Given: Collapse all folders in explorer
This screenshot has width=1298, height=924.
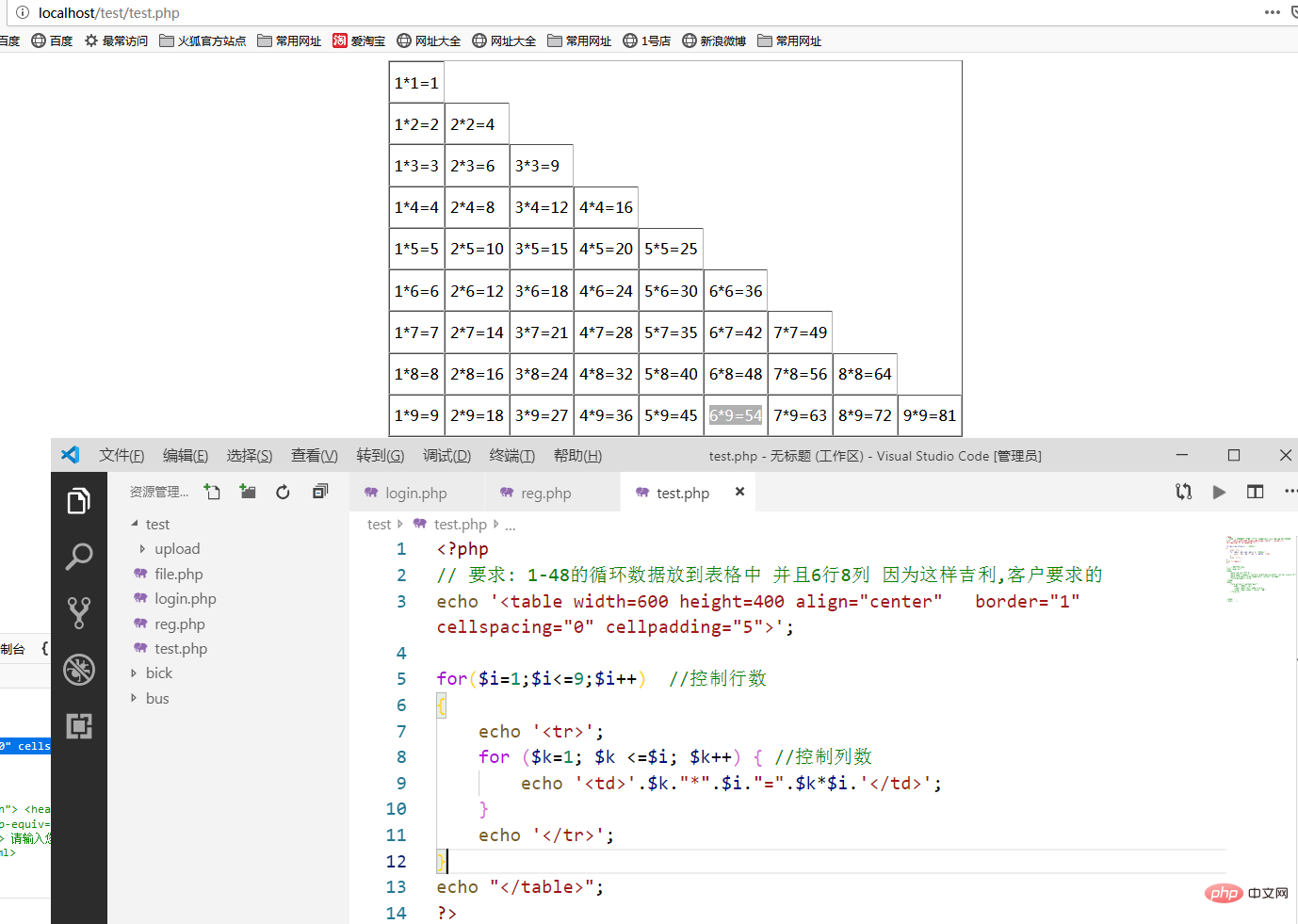Looking at the screenshot, I should click(x=320, y=492).
